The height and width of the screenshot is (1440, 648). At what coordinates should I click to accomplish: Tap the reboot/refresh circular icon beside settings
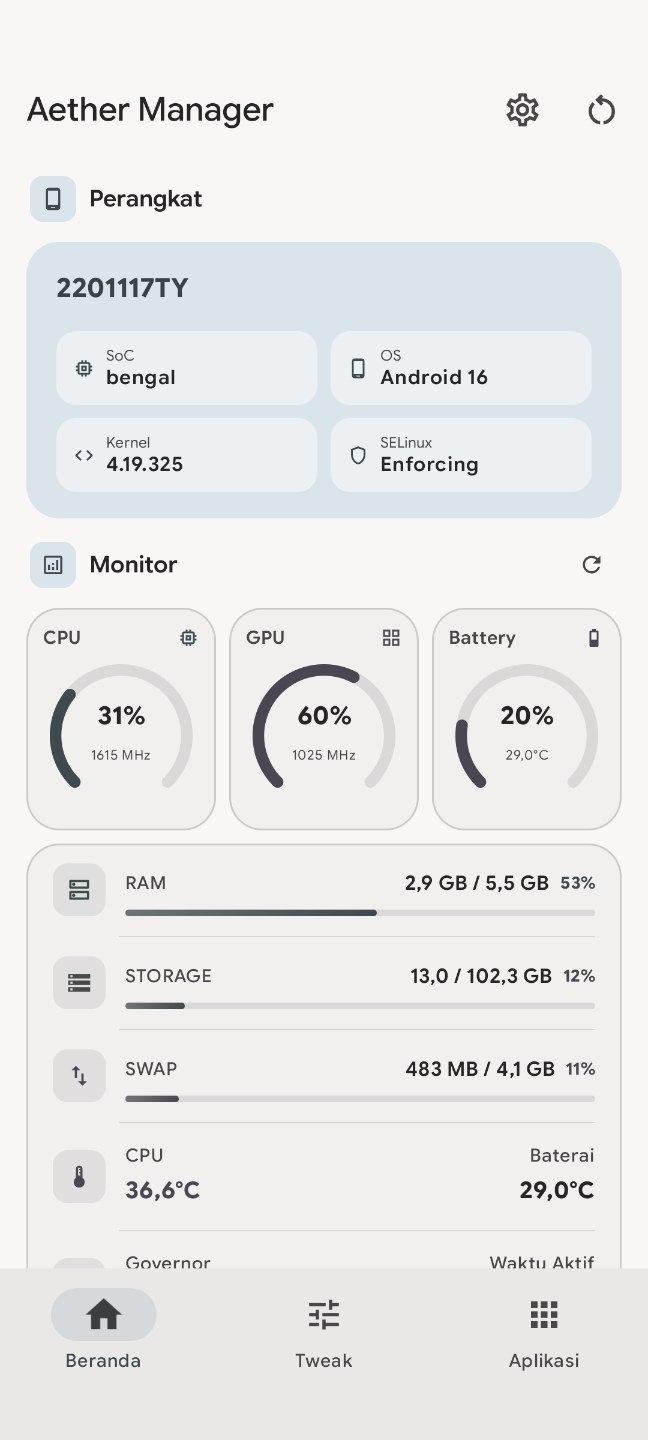(x=601, y=110)
